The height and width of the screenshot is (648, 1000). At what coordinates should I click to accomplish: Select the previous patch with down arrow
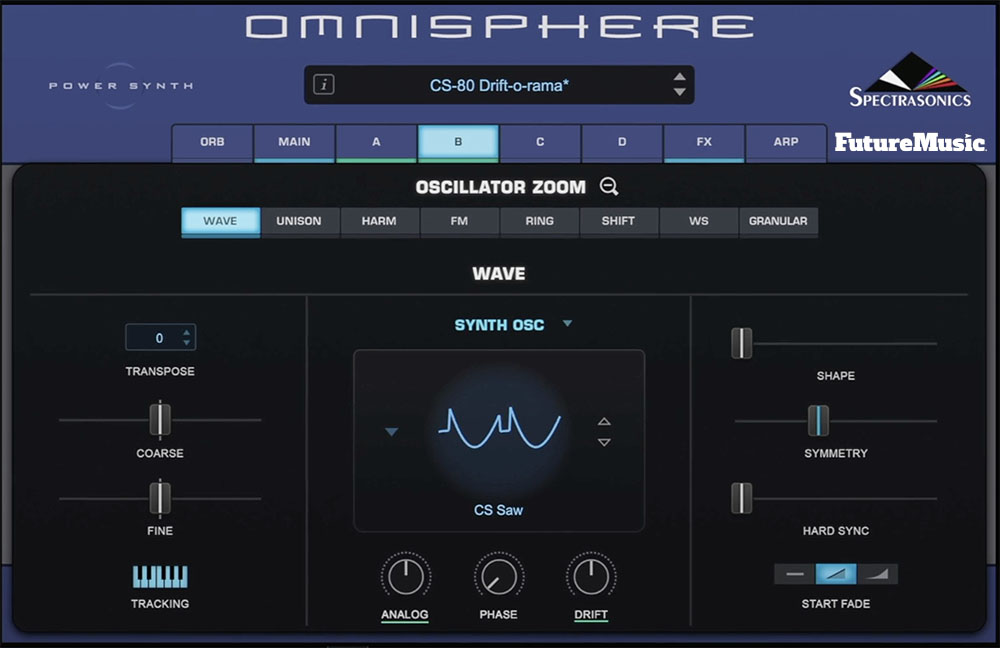pos(680,92)
